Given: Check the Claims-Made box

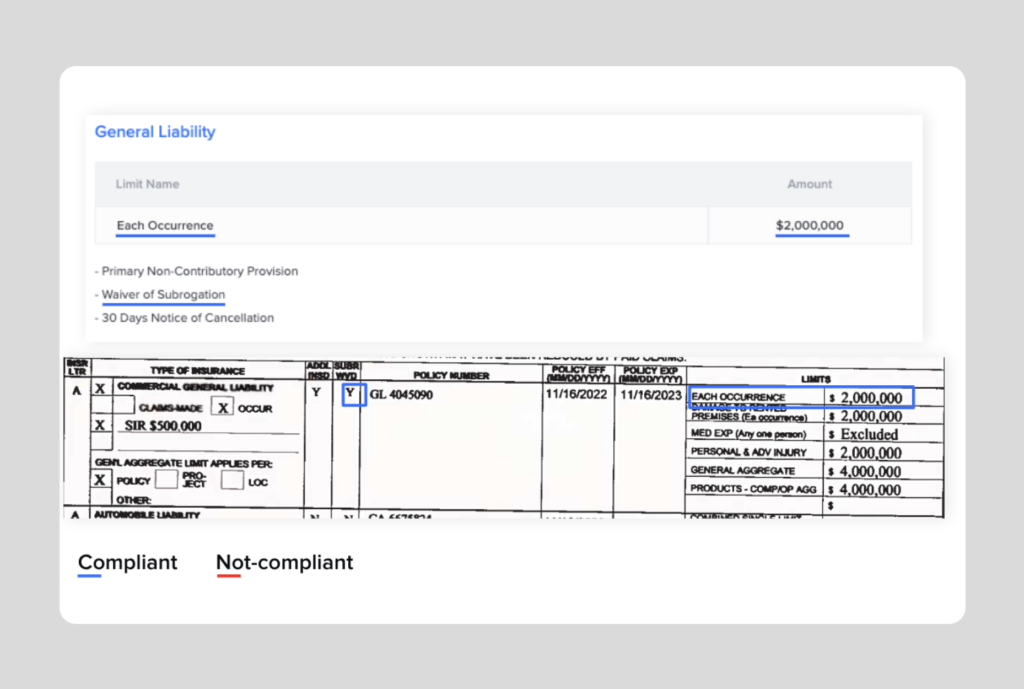Looking at the screenshot, I should [123, 406].
